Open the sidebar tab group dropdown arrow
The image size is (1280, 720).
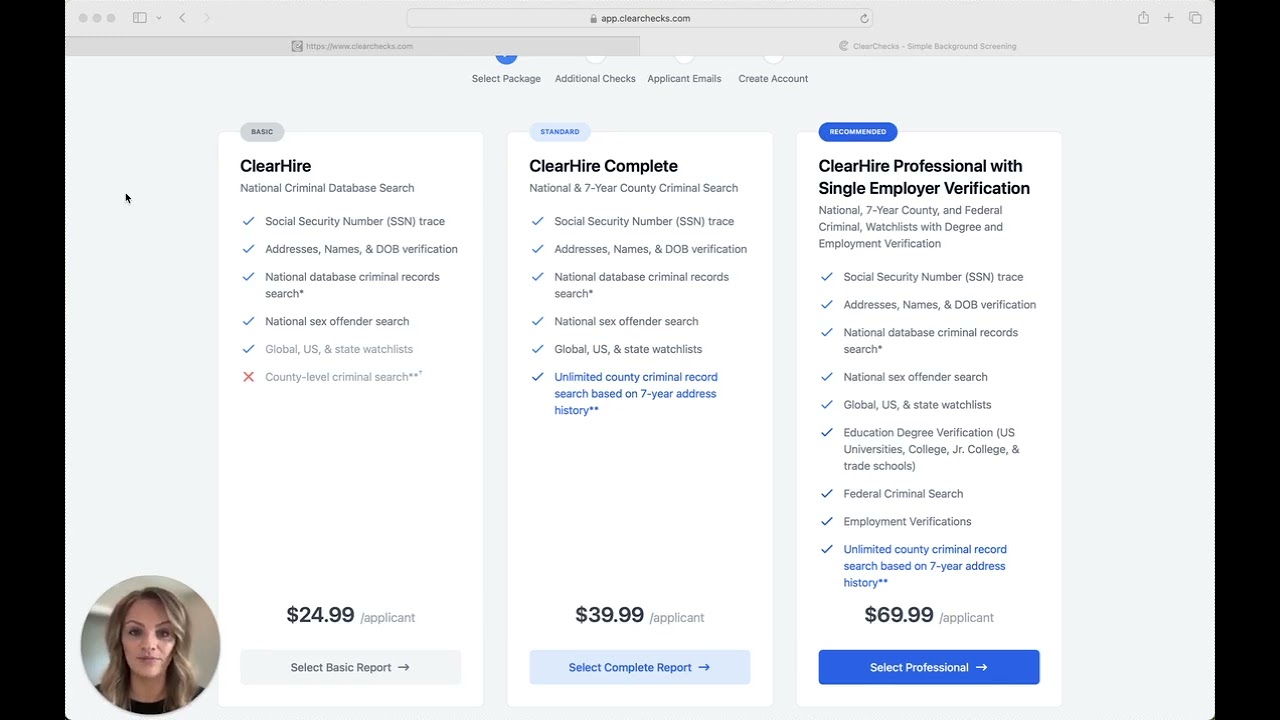click(158, 18)
